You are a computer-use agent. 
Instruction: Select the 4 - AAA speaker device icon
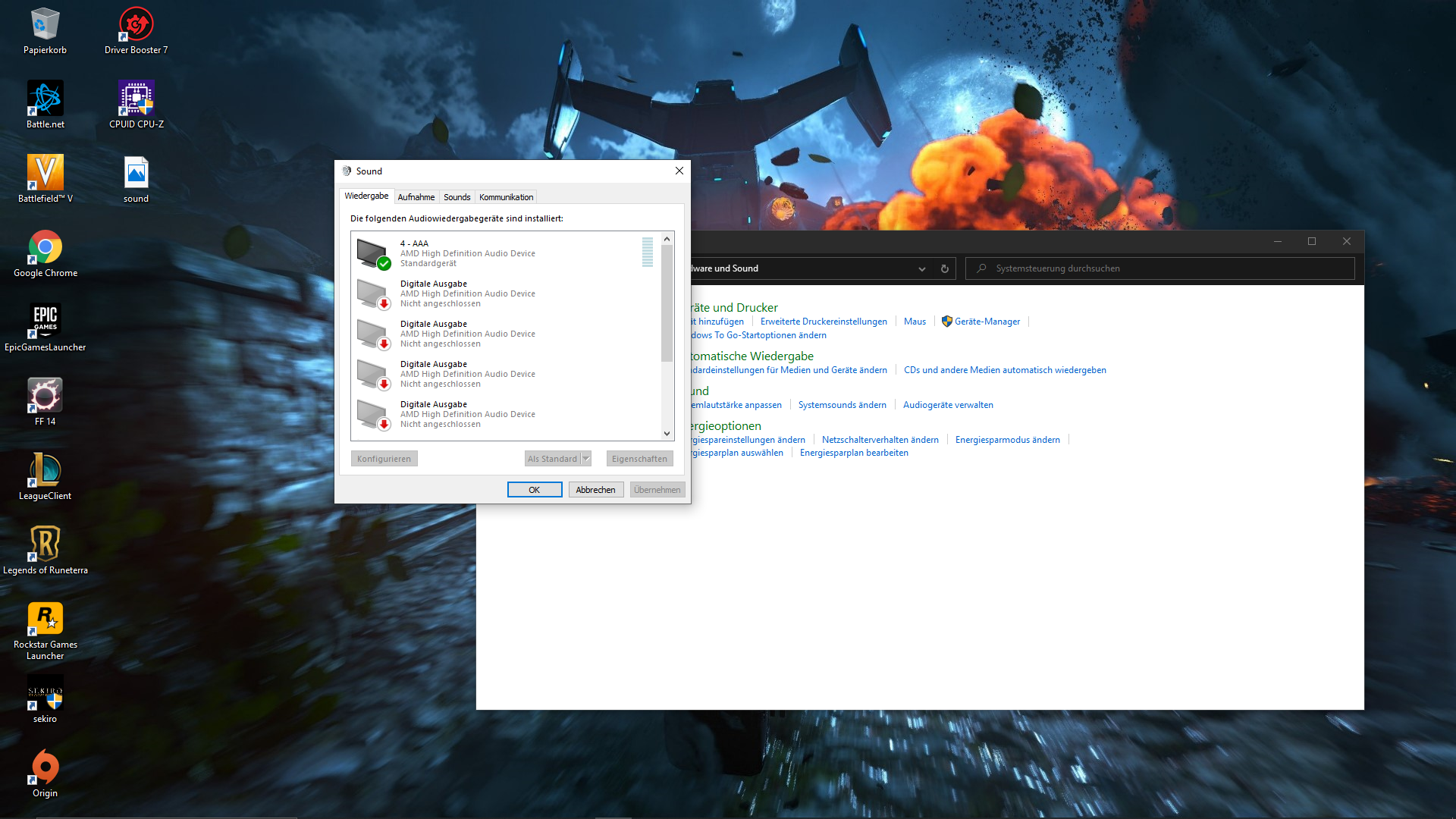(x=373, y=253)
